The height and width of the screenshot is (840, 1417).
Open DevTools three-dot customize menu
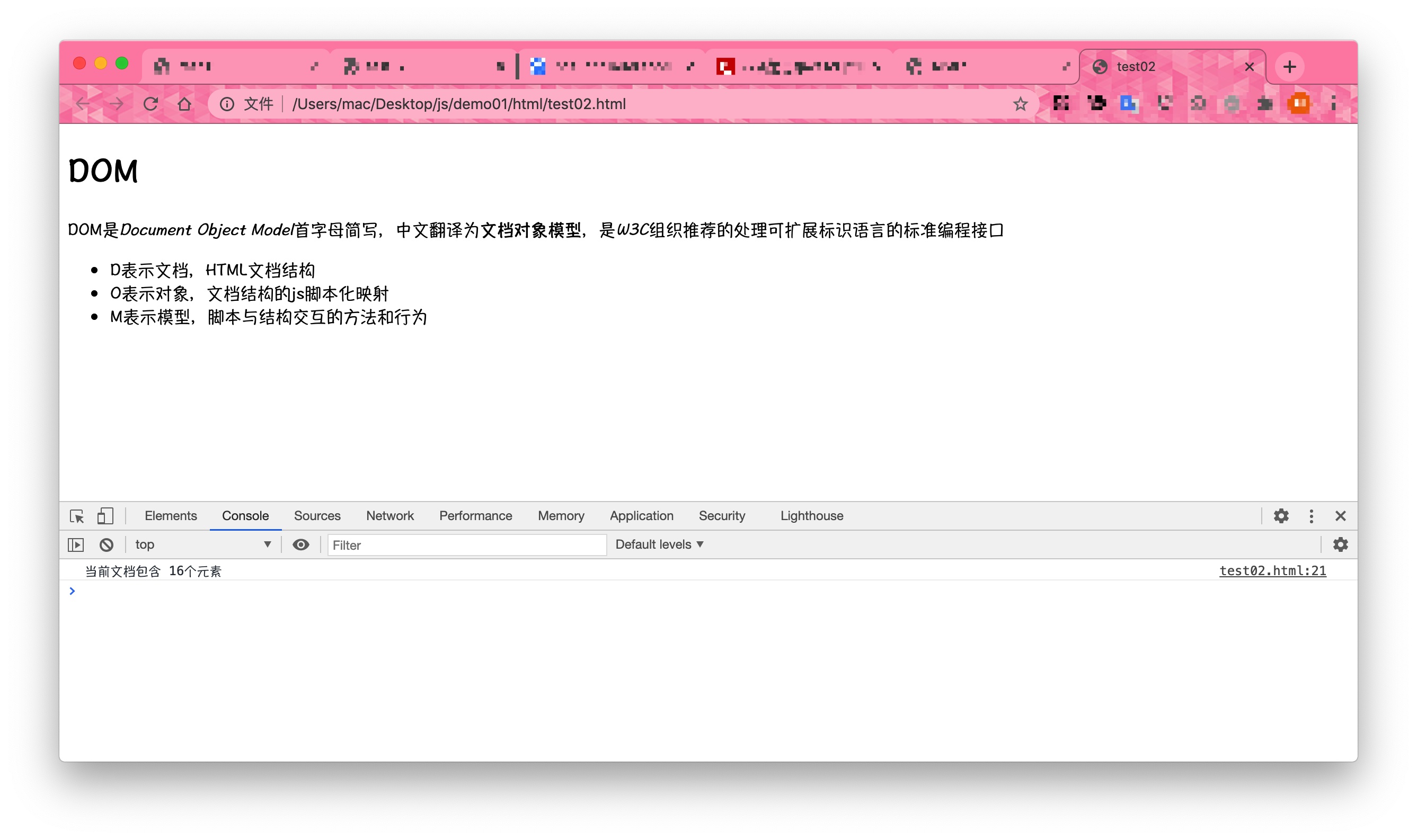click(x=1311, y=516)
